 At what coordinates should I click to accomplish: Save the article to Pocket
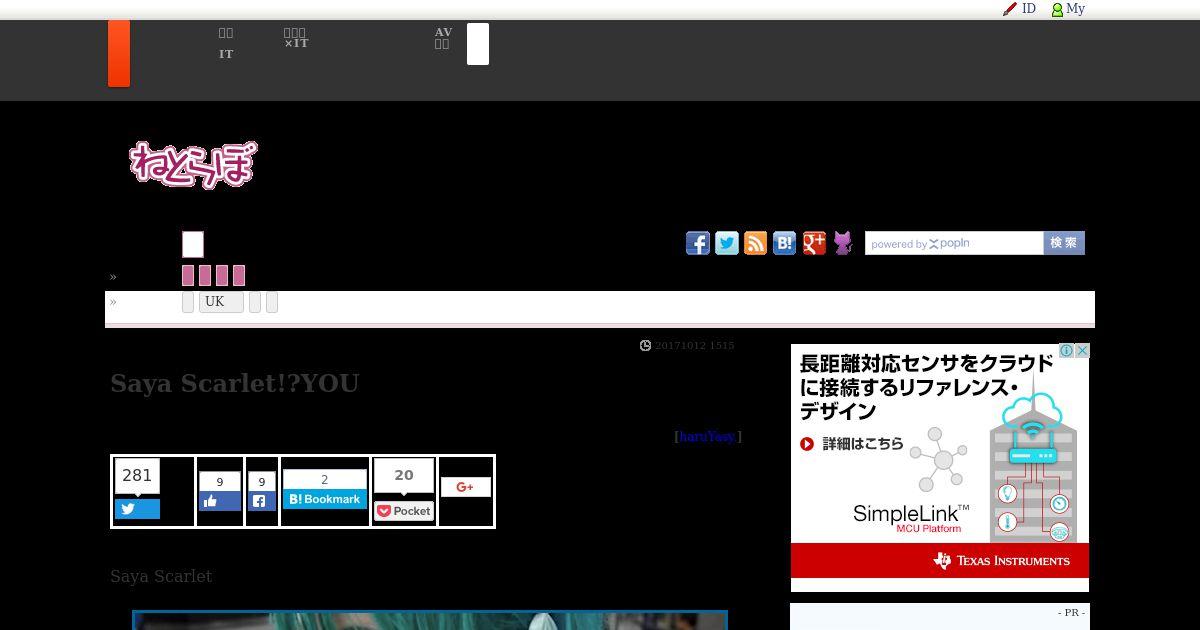[404, 511]
